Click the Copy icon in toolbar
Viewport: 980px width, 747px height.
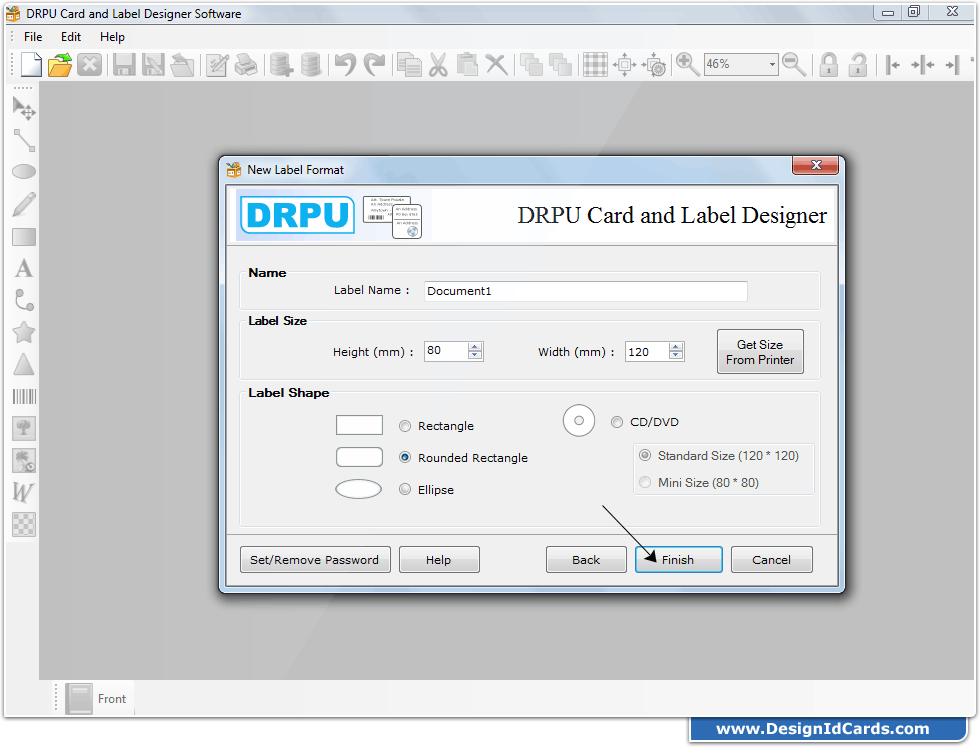click(409, 64)
